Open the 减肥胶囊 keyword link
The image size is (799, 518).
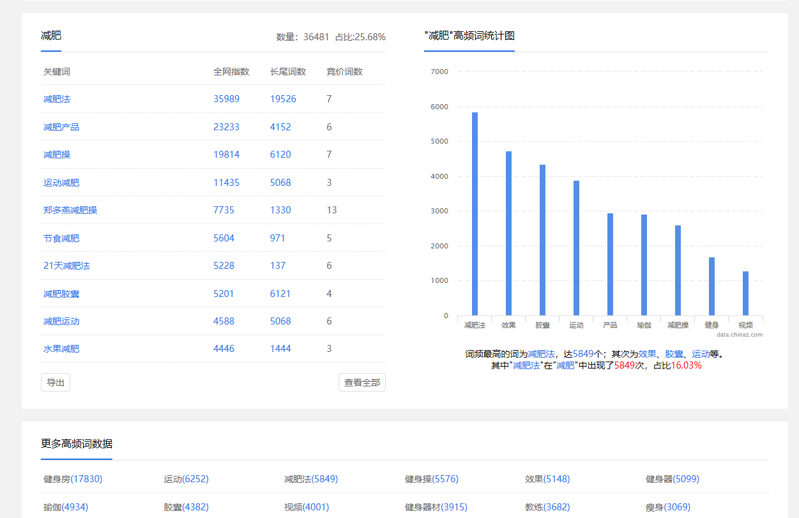click(61, 294)
